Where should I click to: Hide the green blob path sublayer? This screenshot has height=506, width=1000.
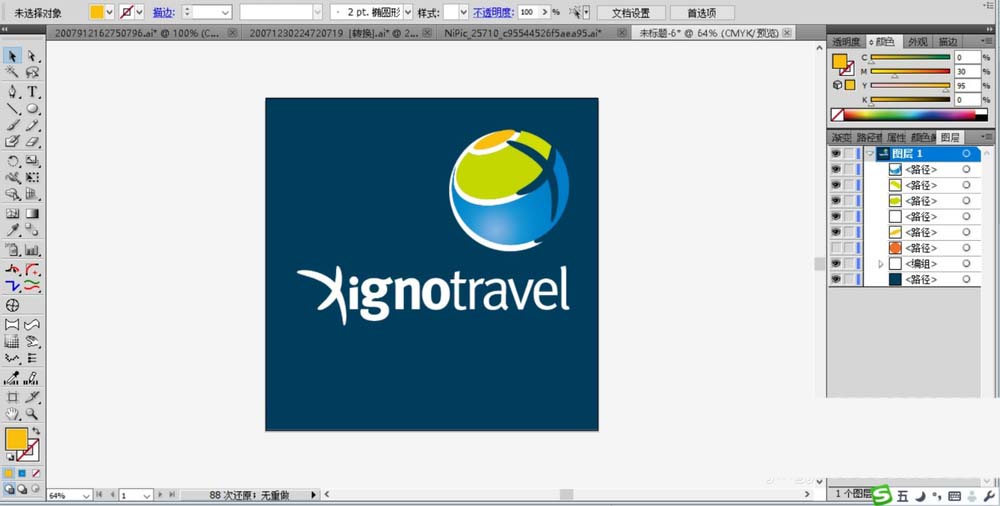(835, 200)
